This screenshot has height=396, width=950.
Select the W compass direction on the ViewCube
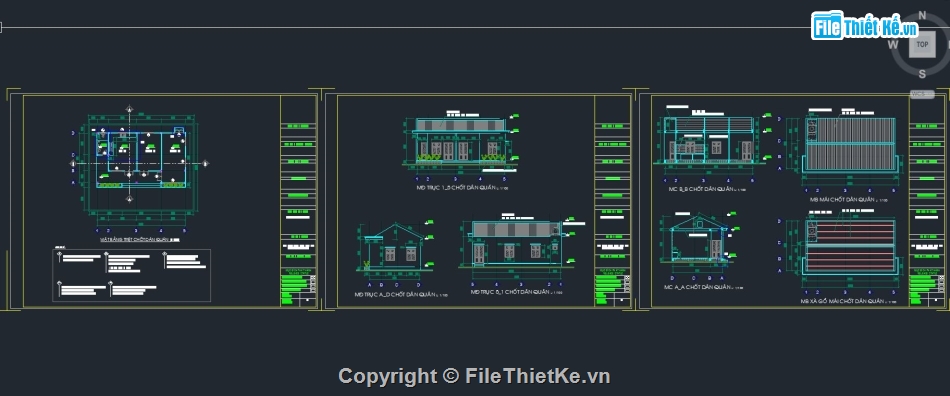[893, 44]
